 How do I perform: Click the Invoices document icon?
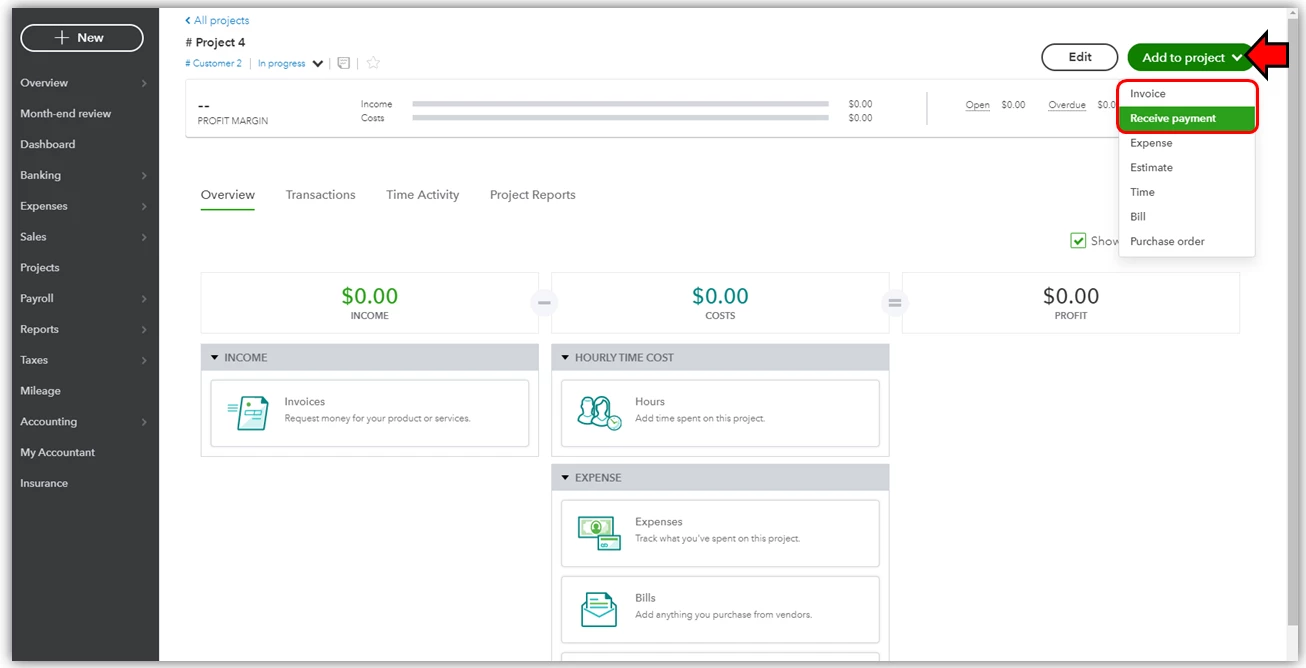pos(247,413)
